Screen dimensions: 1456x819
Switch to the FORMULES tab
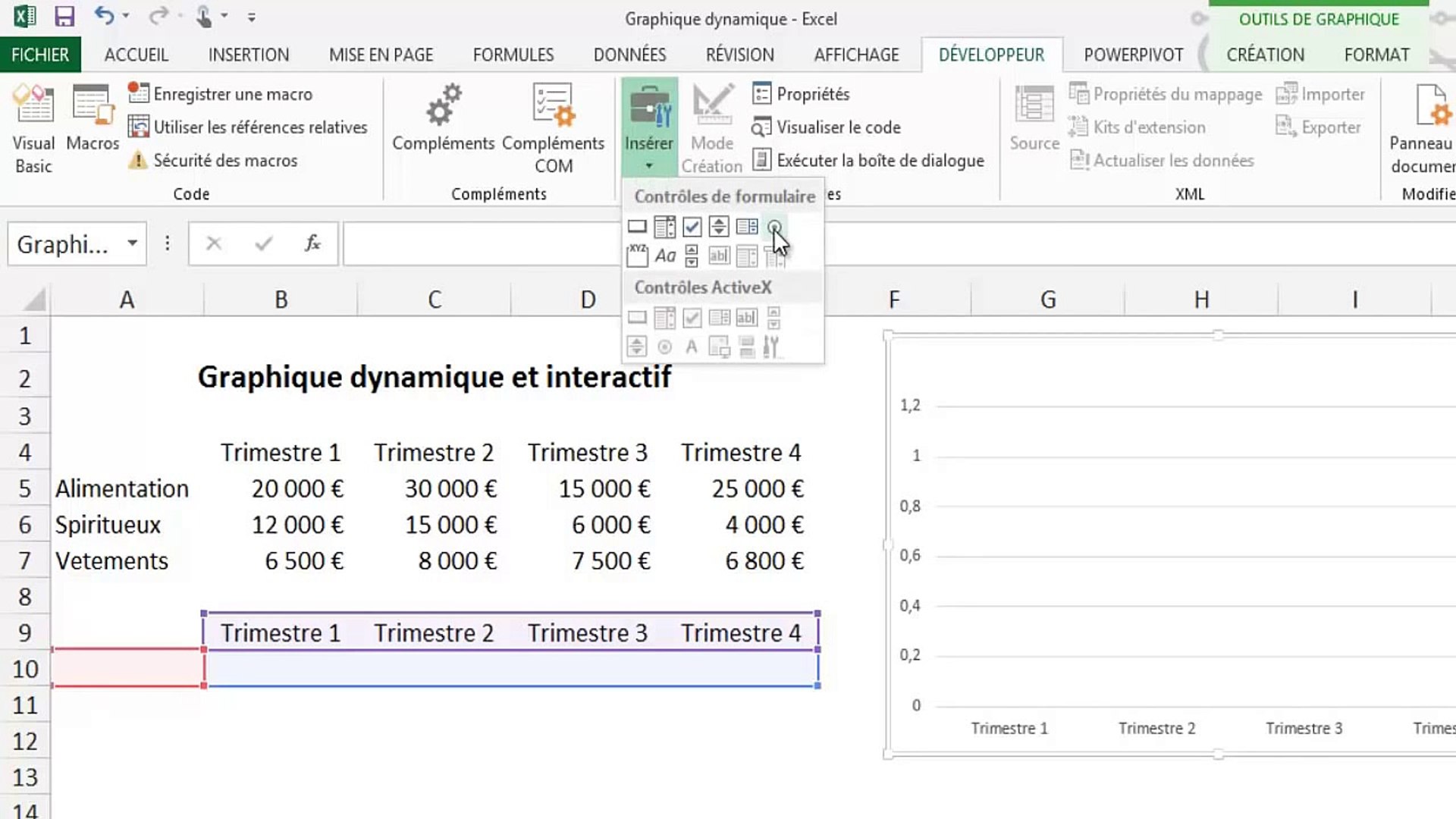pyautogui.click(x=513, y=55)
